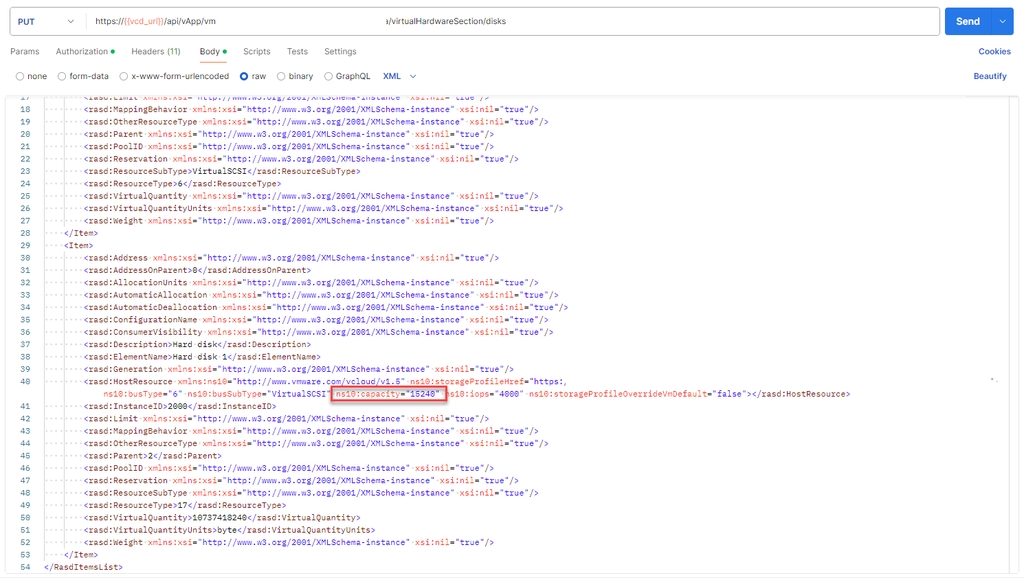Open the Cookies link
The image size is (1024, 578).
click(x=994, y=51)
